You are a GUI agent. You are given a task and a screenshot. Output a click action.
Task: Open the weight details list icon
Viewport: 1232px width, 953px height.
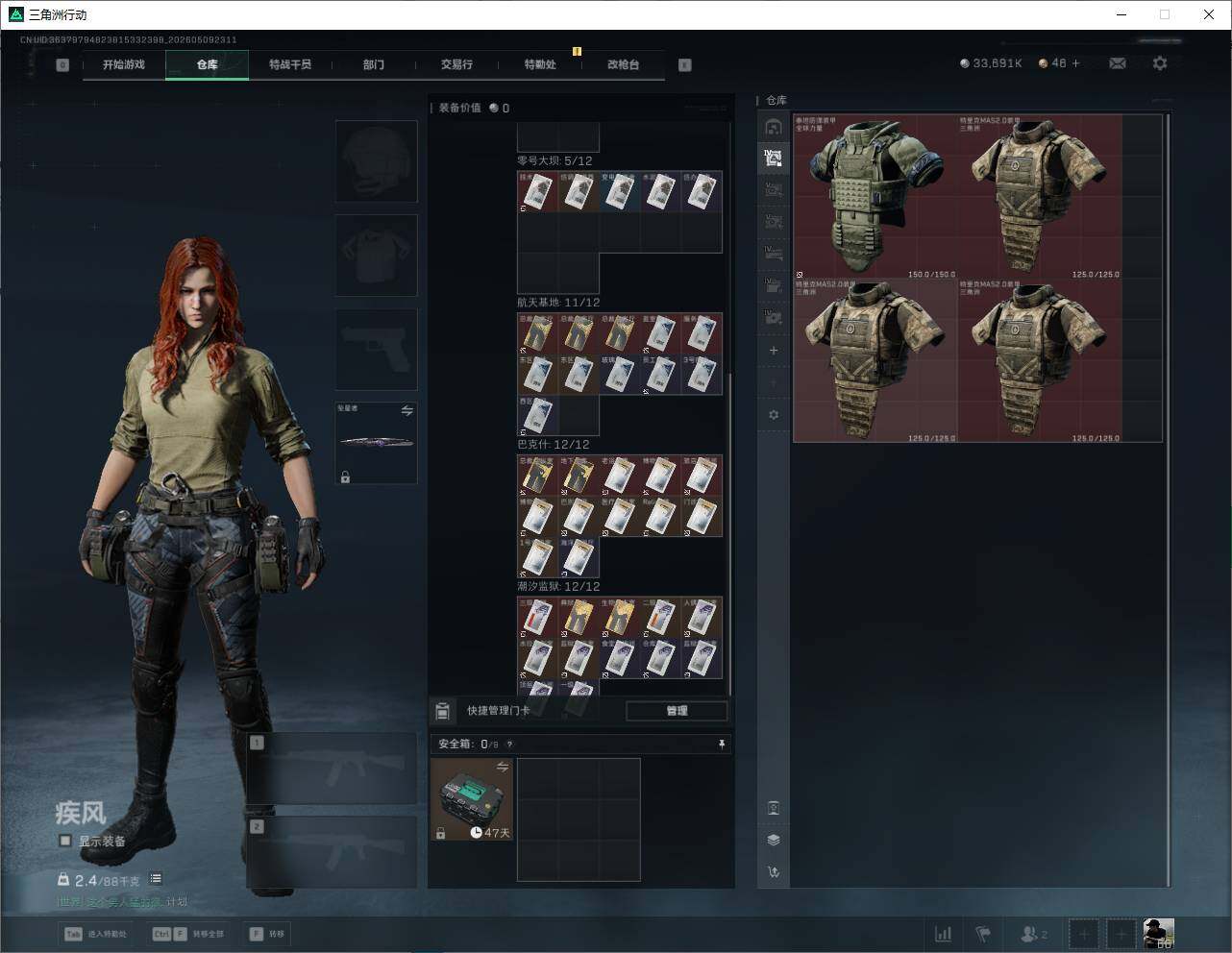pyautogui.click(x=156, y=879)
